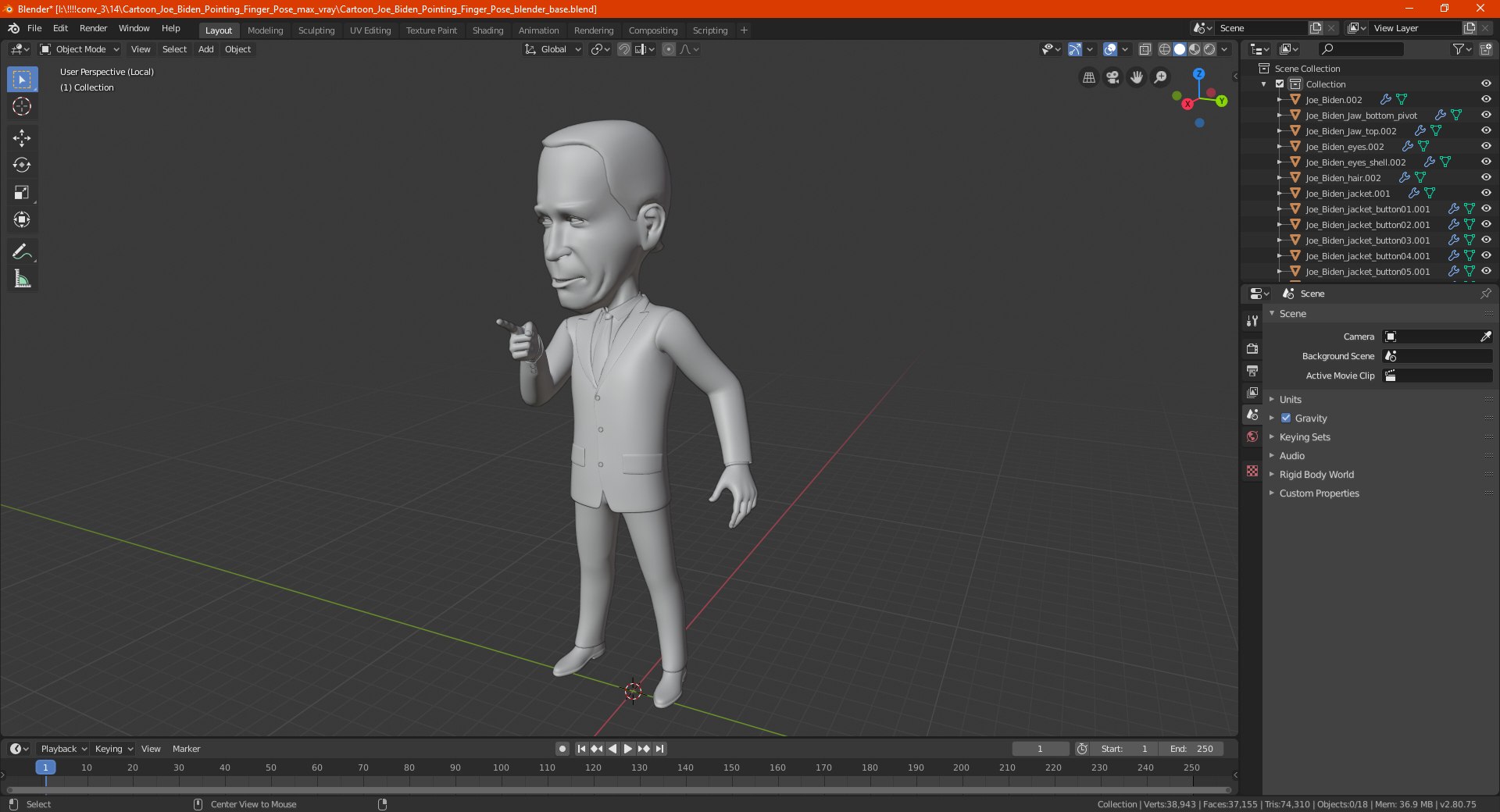Choose the Measure tool
The height and width of the screenshot is (812, 1500).
click(x=22, y=279)
